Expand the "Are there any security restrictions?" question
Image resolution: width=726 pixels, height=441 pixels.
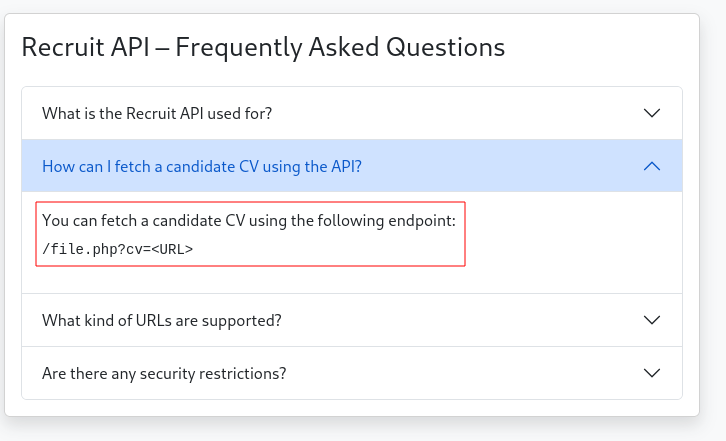pos(352,373)
